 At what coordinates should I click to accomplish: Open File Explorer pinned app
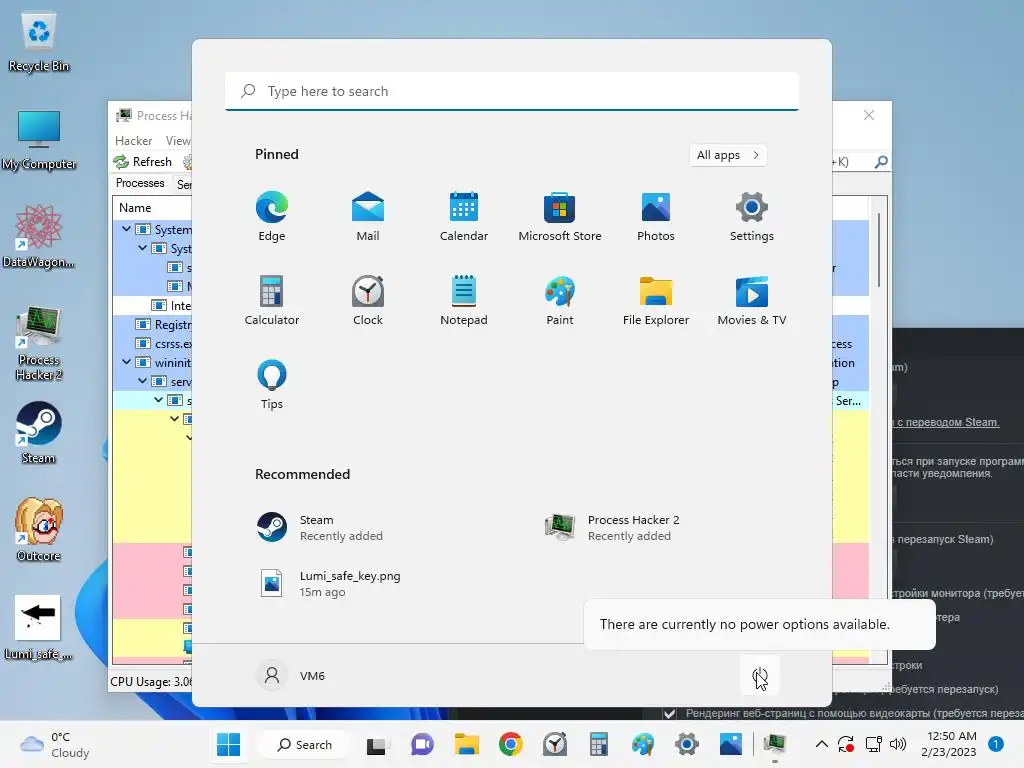pyautogui.click(x=656, y=300)
